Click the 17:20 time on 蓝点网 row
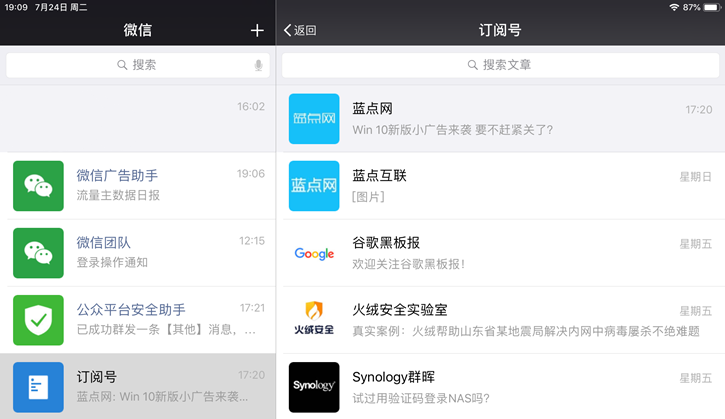 pos(699,110)
